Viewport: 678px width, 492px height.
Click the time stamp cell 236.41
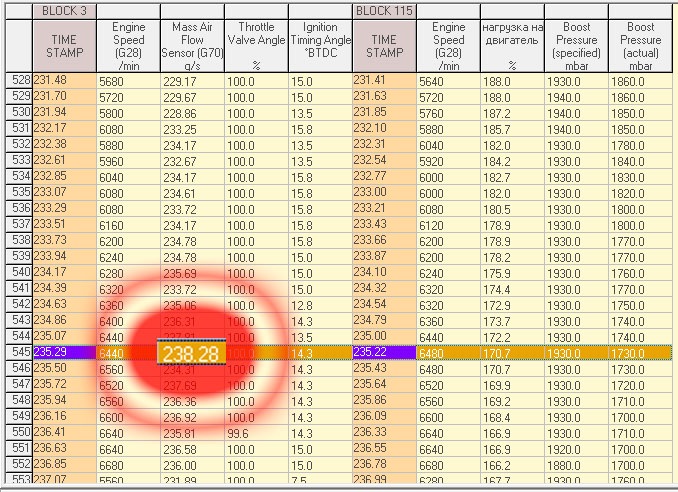click(x=64, y=433)
